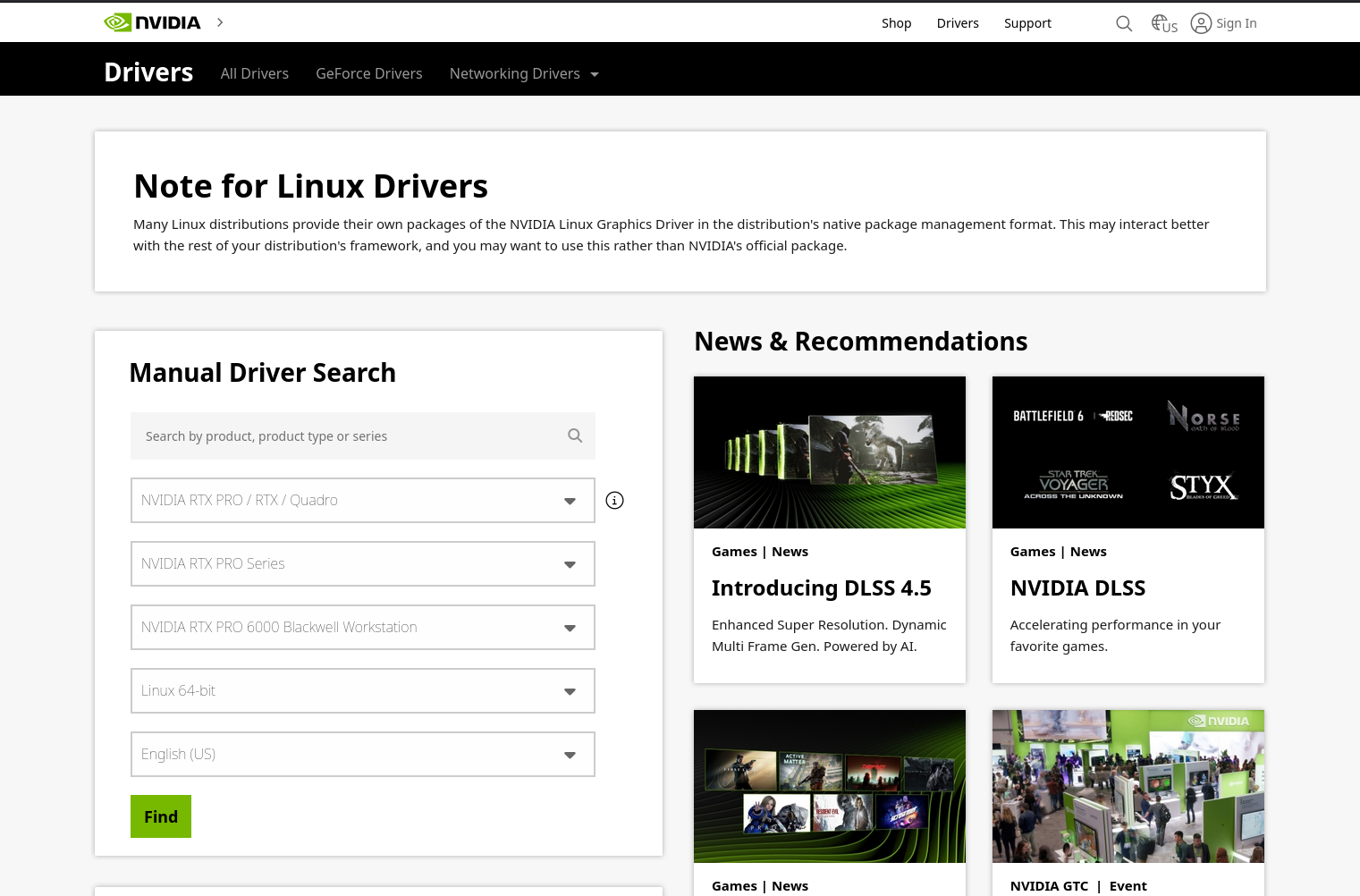Click the green Find button
Screen dimensions: 1360x896
pos(161,816)
